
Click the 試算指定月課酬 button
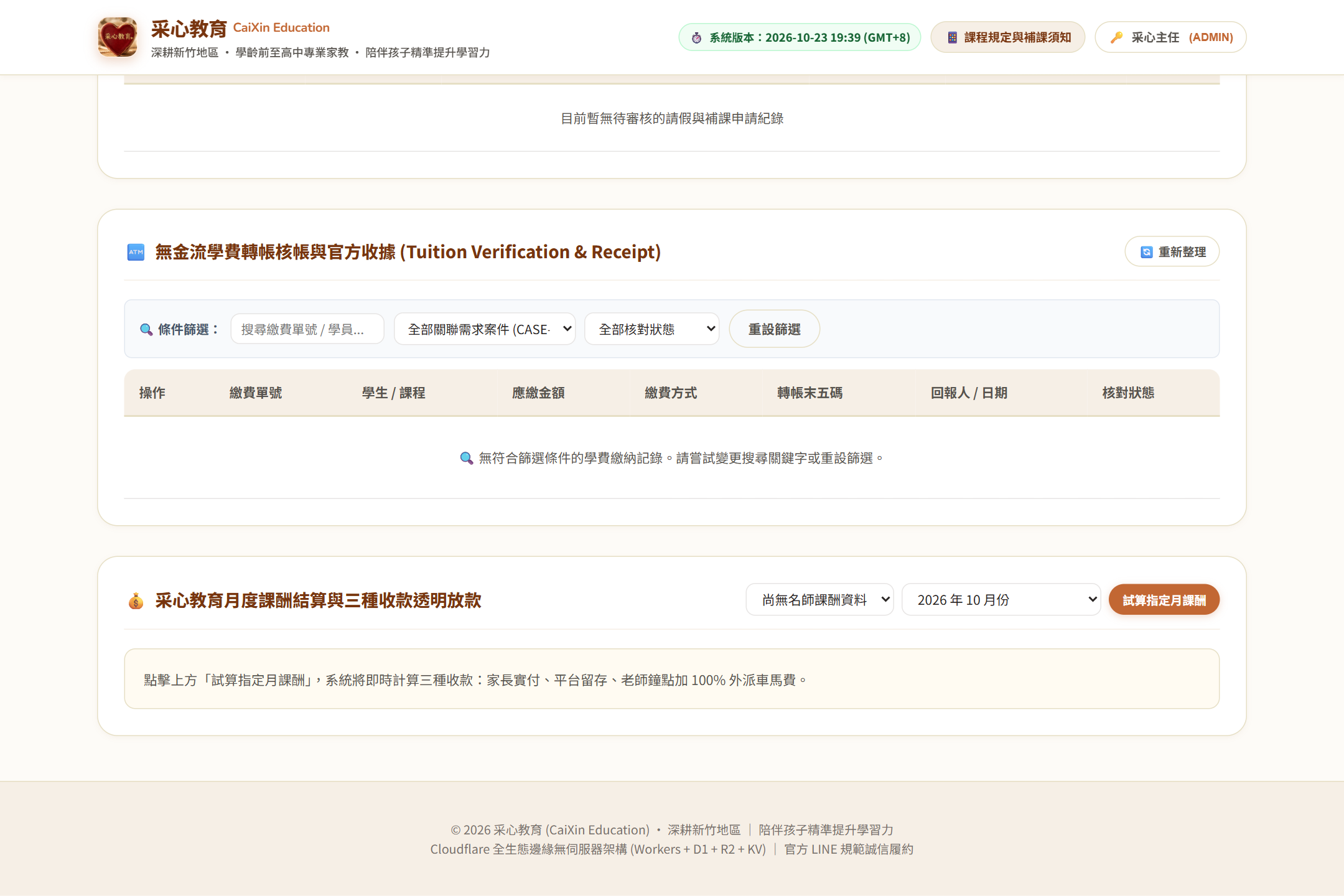tap(1164, 600)
